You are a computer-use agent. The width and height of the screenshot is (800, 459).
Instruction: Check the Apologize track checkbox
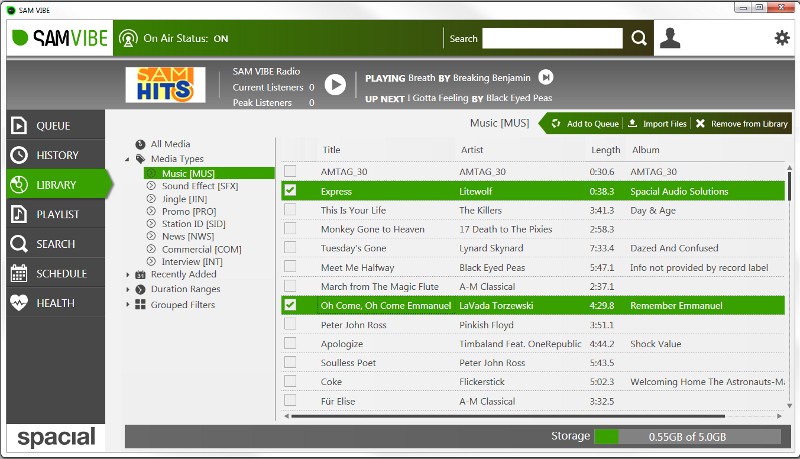coord(290,343)
